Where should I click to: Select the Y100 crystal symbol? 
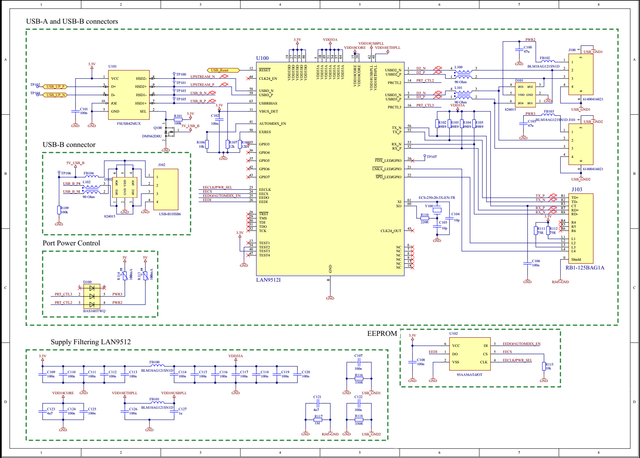coord(437,211)
